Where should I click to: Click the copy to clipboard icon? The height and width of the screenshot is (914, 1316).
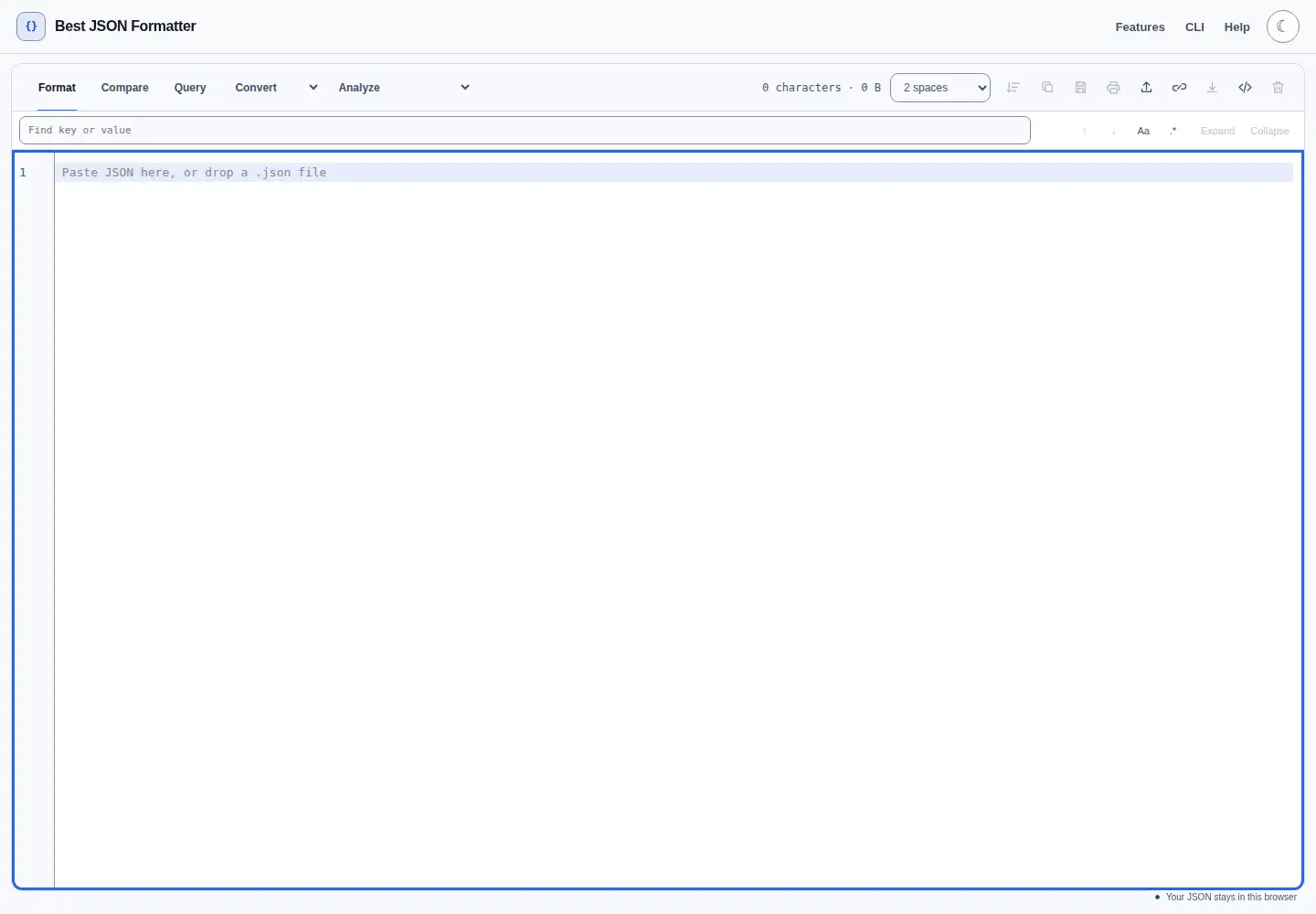click(x=1047, y=88)
